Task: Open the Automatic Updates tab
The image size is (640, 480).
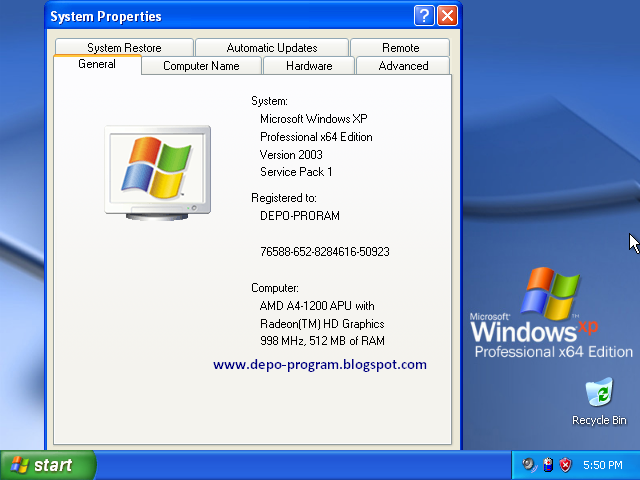Action: coord(272,47)
